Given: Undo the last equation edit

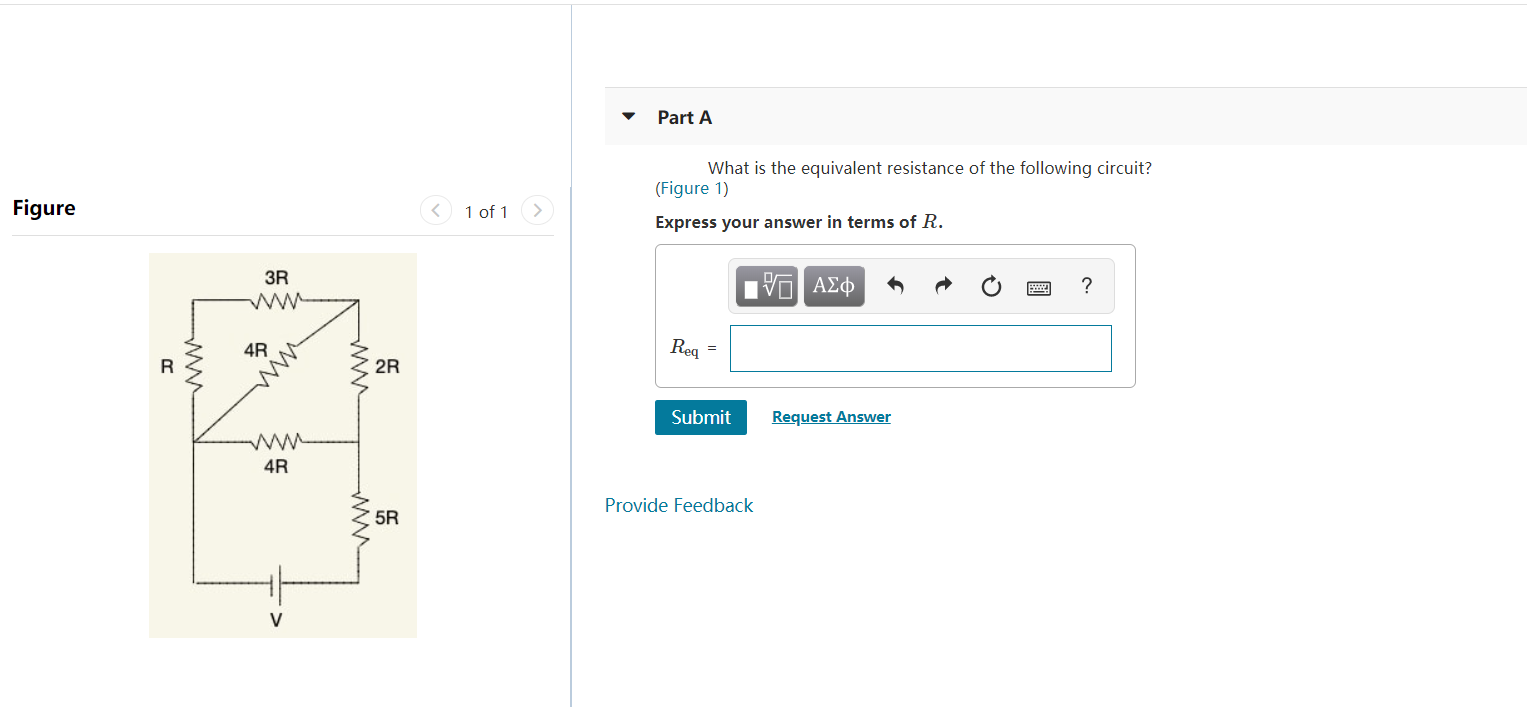Looking at the screenshot, I should (x=895, y=286).
